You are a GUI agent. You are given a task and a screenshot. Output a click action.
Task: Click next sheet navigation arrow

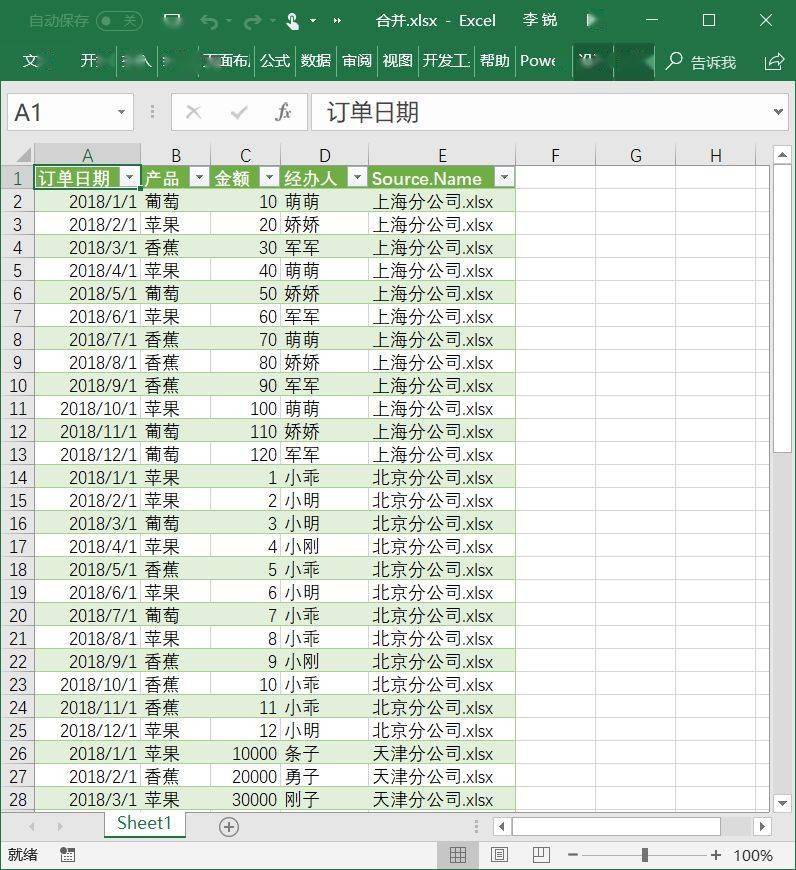click(x=59, y=827)
